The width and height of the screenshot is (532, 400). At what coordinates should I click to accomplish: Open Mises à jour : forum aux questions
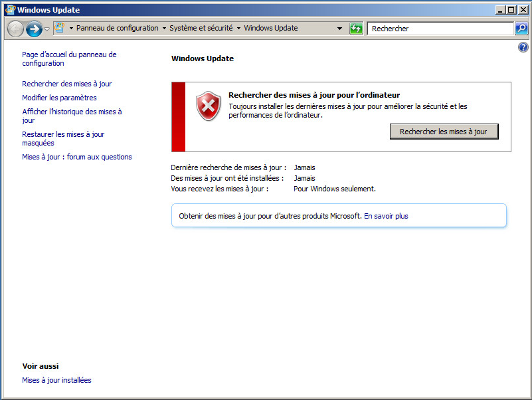point(77,157)
